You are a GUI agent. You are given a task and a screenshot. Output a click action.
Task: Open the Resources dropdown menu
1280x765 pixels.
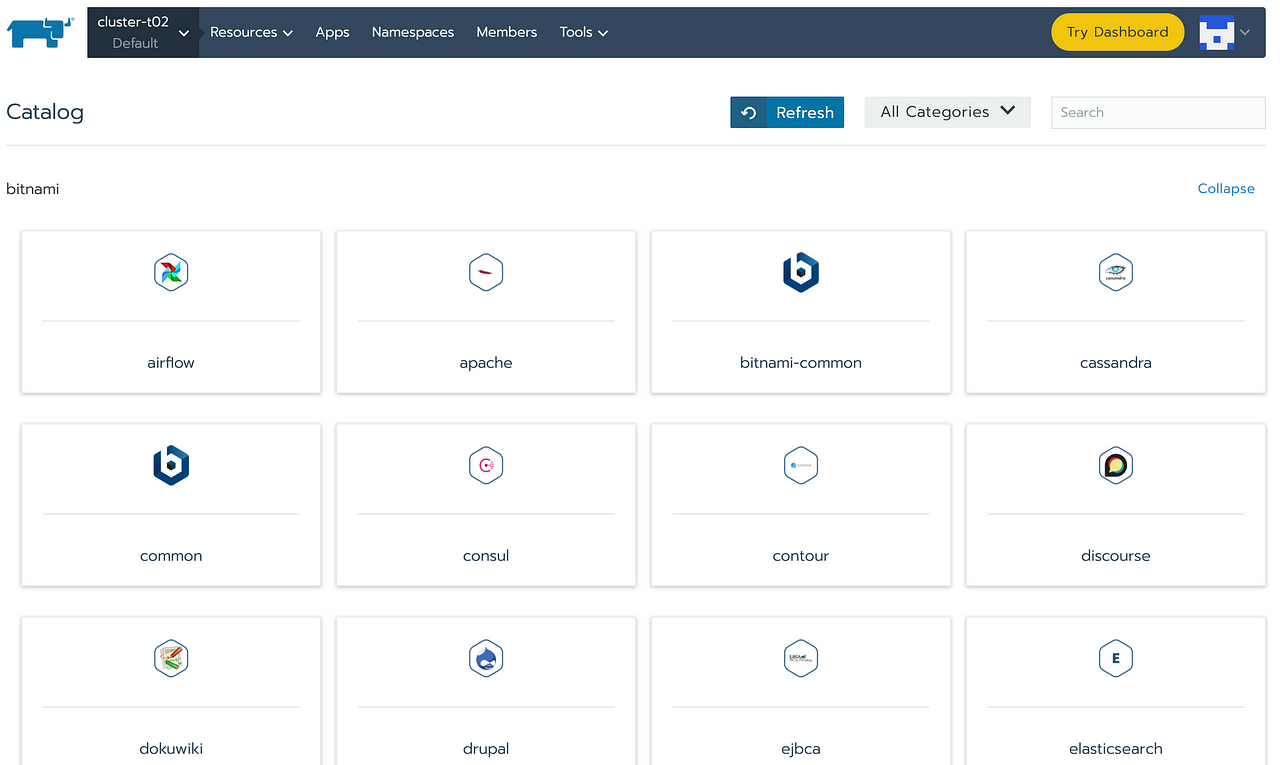pos(251,32)
